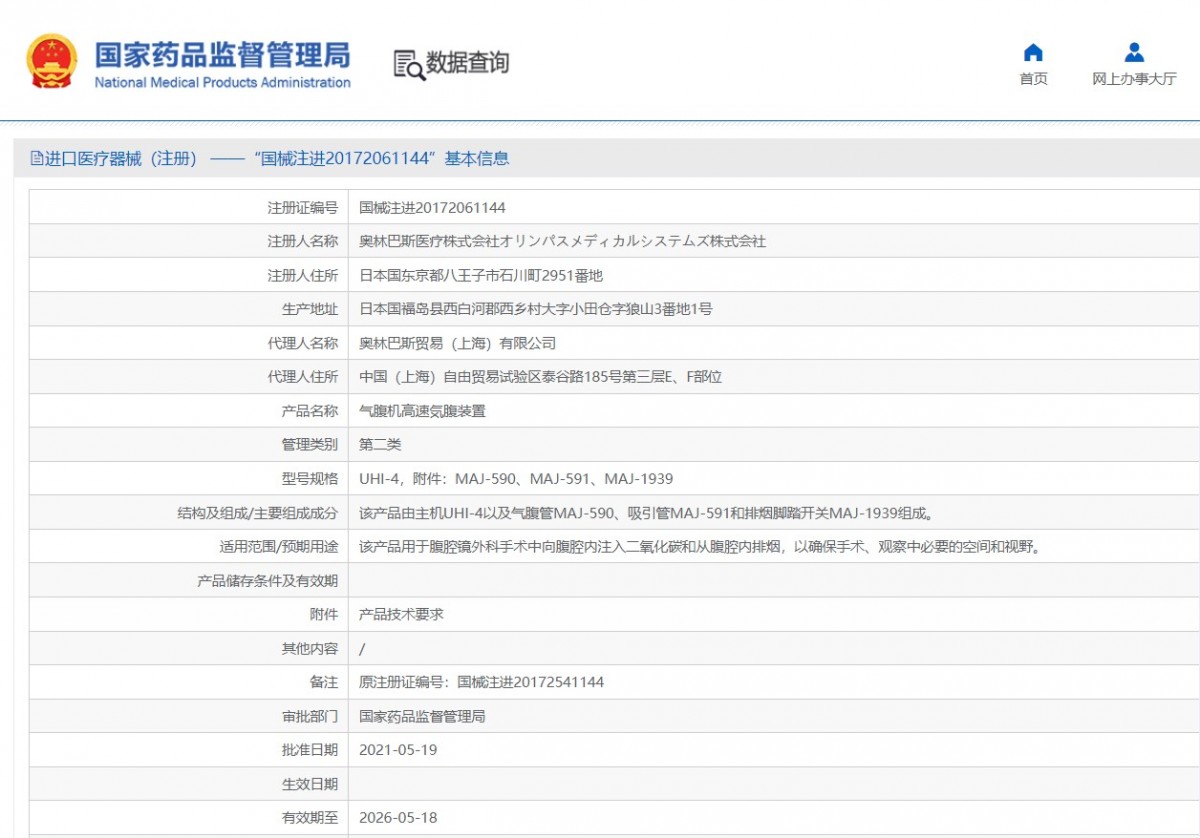Click the home house icon
Image resolution: width=1200 pixels, height=838 pixels.
click(x=1033, y=53)
